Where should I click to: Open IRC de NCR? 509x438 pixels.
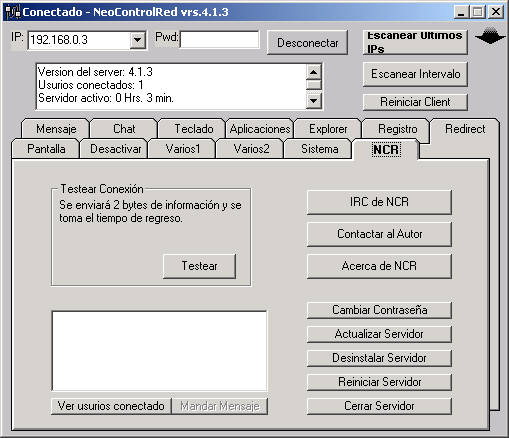379,202
